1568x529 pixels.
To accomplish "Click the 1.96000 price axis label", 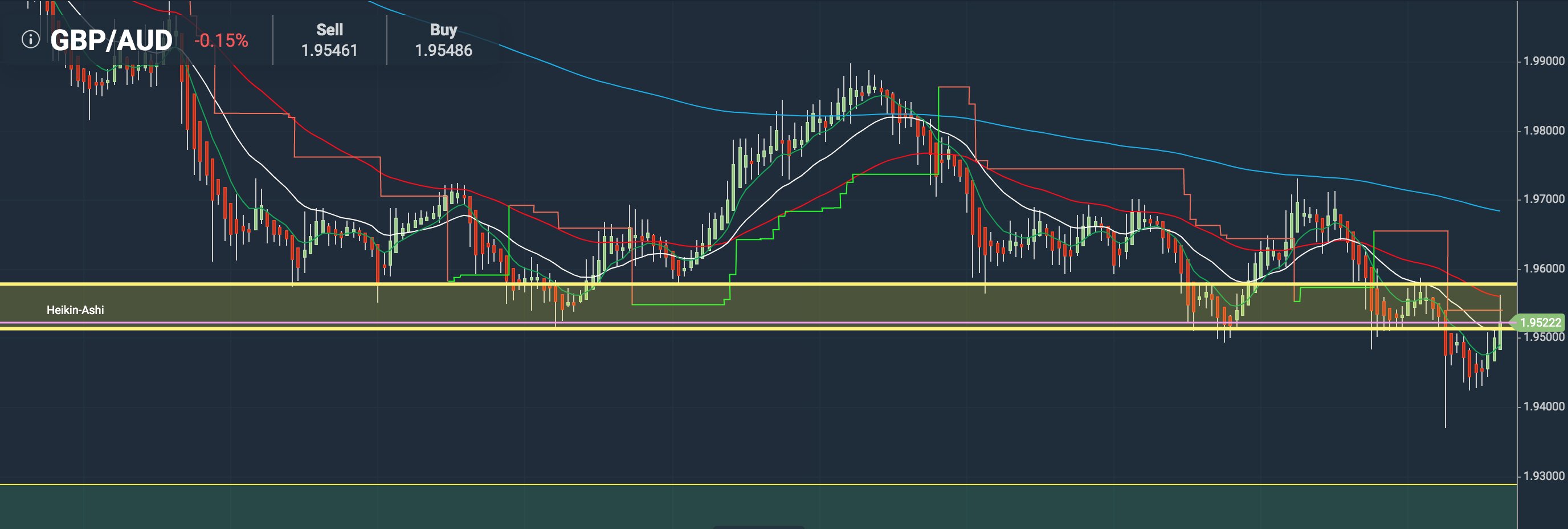I will point(1543,268).
